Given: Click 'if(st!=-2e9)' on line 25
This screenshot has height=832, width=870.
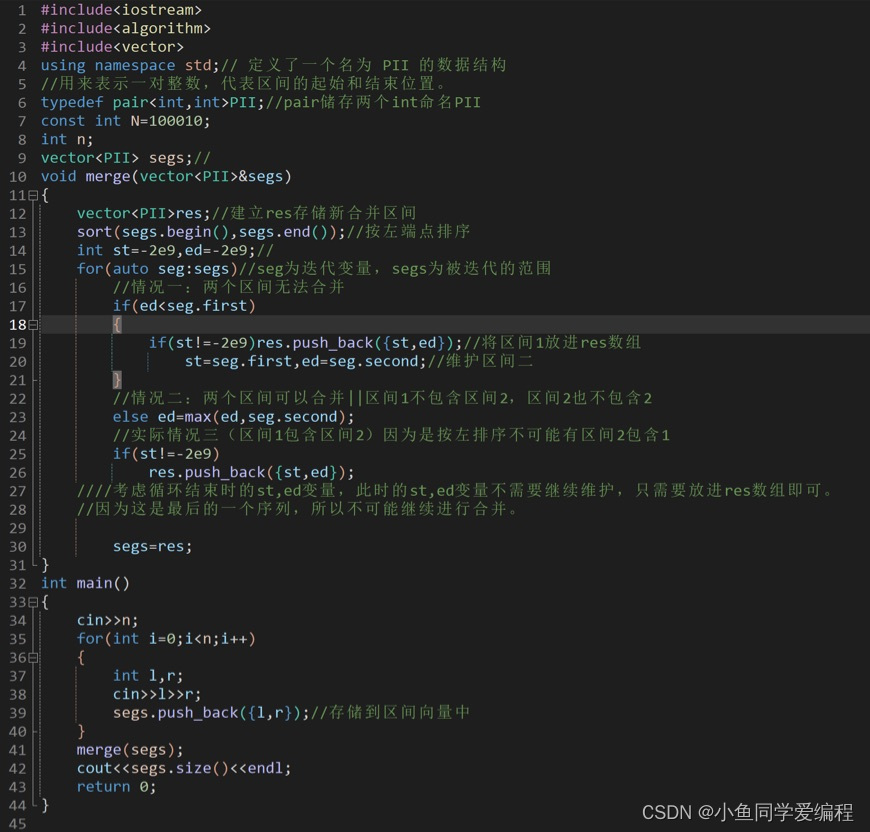Looking at the screenshot, I should point(166,454).
